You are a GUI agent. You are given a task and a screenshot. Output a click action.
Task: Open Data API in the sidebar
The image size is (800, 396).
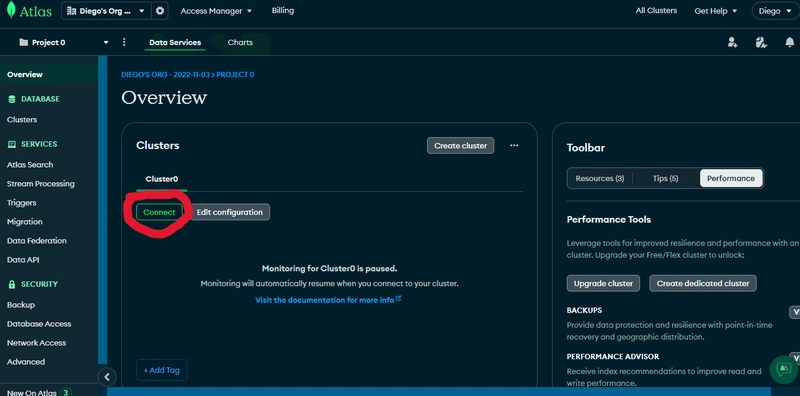(x=23, y=260)
